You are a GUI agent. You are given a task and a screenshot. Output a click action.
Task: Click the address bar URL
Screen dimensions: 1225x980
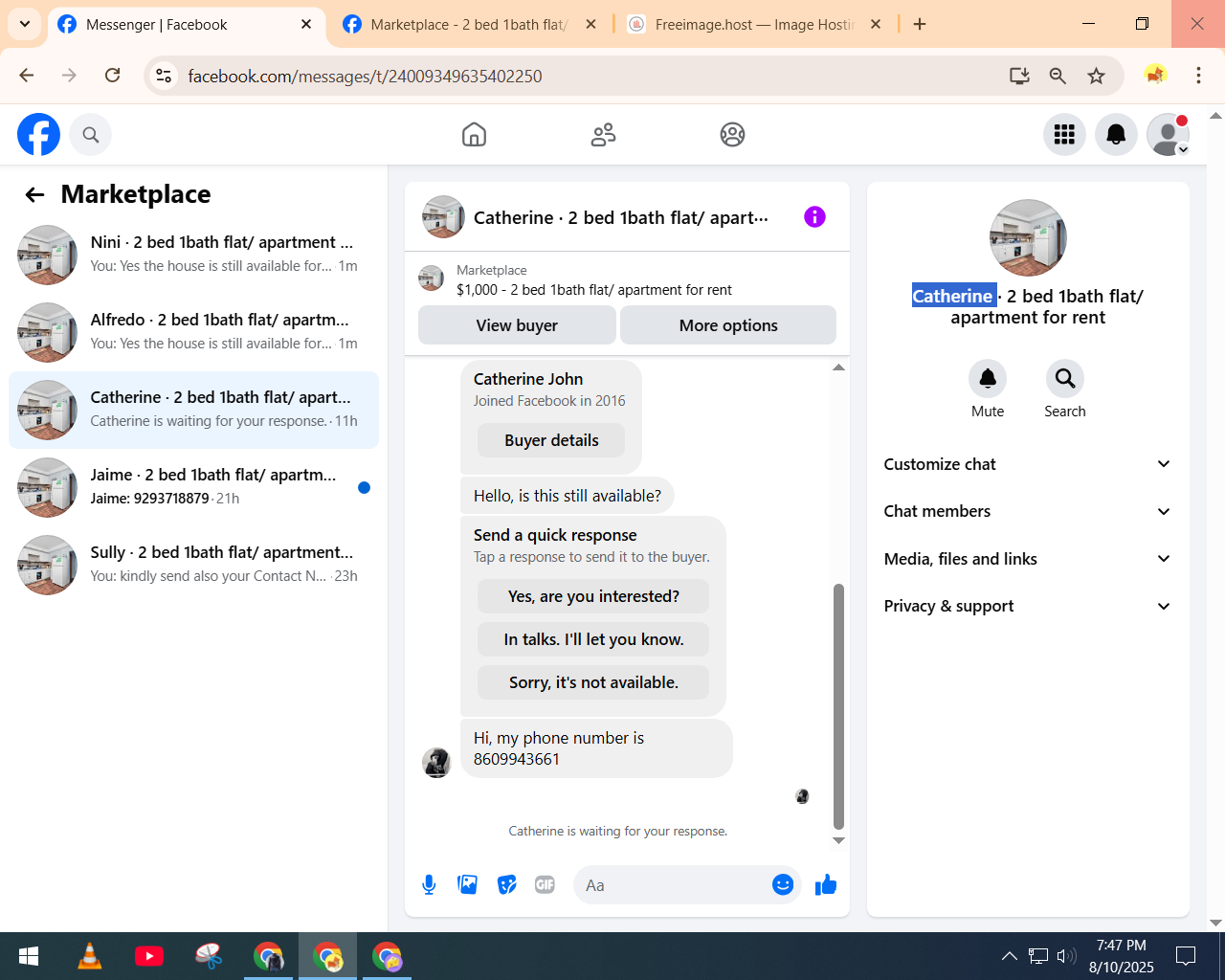[x=365, y=76]
